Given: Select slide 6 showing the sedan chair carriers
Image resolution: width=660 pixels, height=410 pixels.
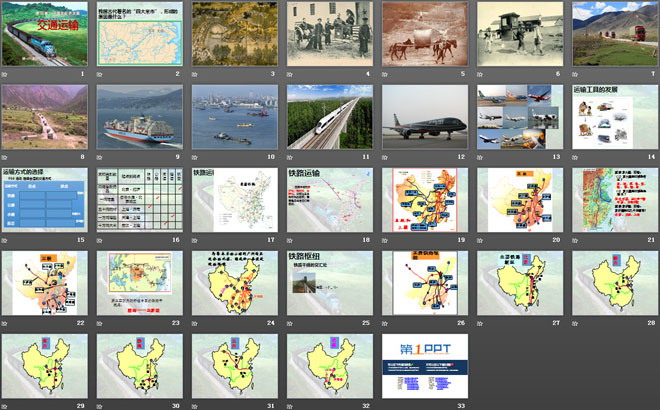Looking at the screenshot, I should [520, 34].
